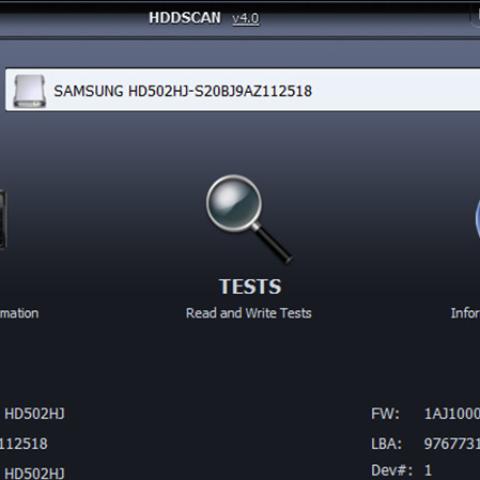Click the truncated 'mation' label on the left
Image resolution: width=480 pixels, height=480 pixels.
(x=19, y=313)
